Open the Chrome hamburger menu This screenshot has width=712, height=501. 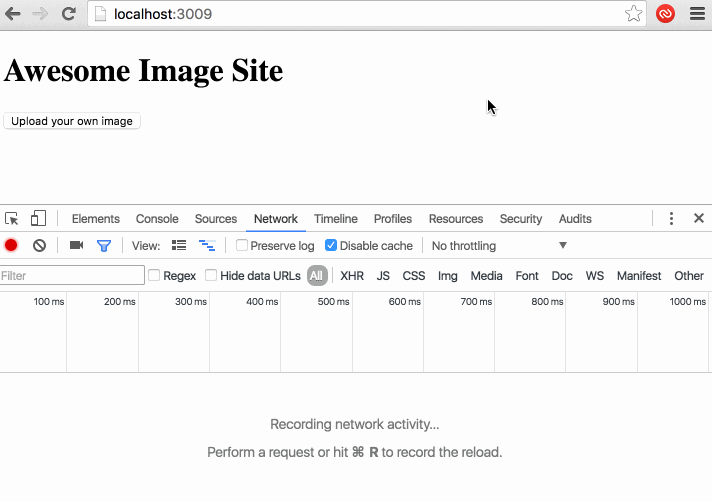point(696,14)
